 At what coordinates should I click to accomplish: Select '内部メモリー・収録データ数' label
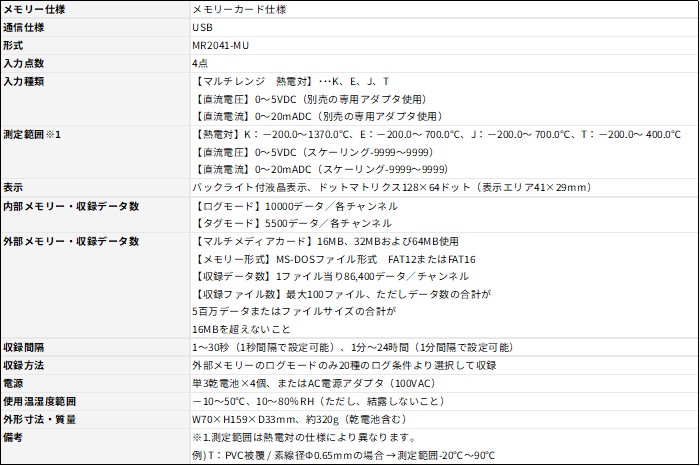(71, 206)
